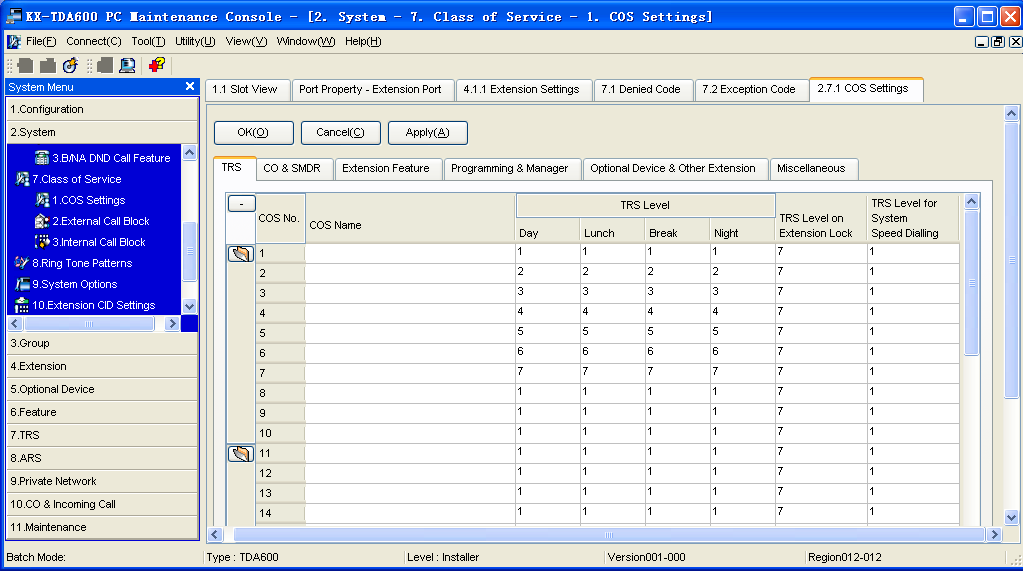Open 9.System Options in tree
Viewport: 1023px width, 571px height.
[75, 284]
